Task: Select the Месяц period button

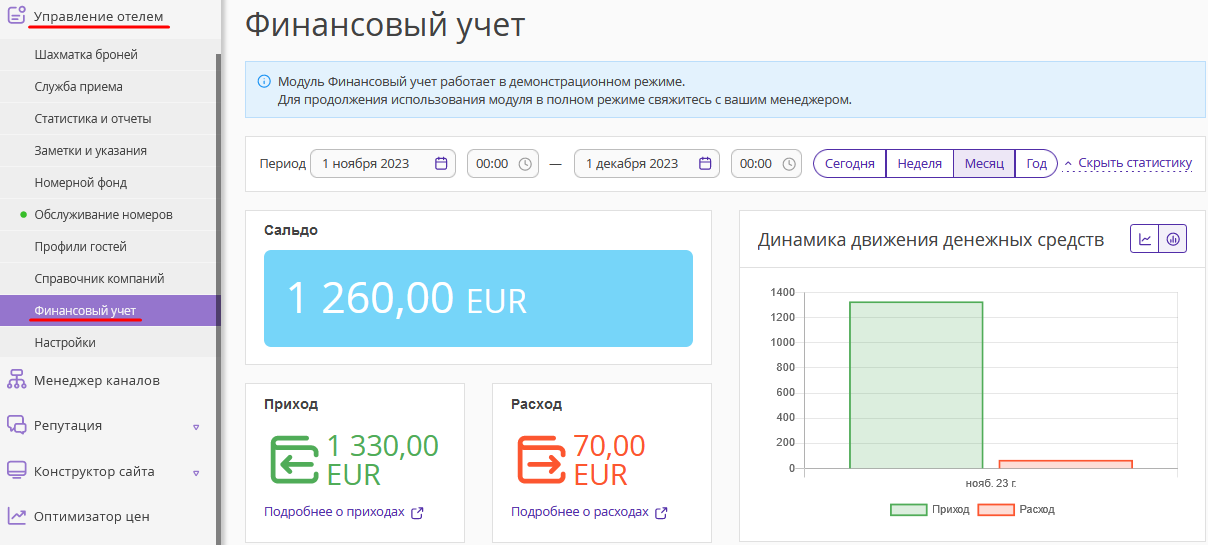Action: 984,164
